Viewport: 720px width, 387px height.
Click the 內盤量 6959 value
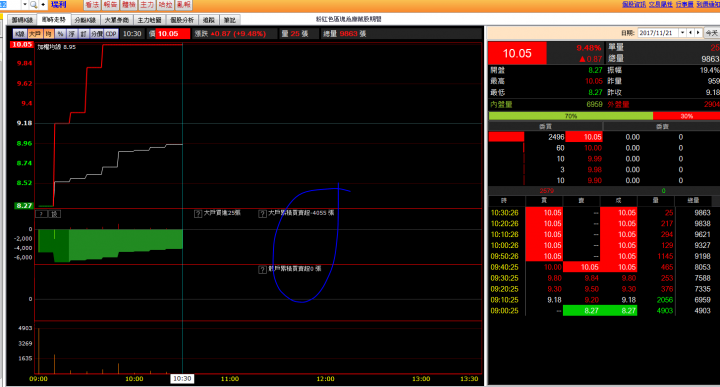click(594, 104)
